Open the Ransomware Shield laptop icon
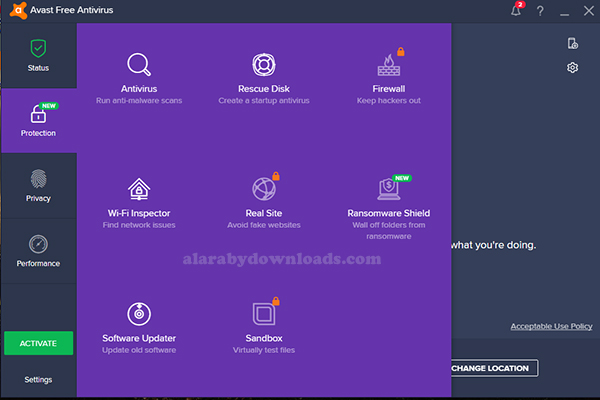The width and height of the screenshot is (600, 400). point(388,189)
